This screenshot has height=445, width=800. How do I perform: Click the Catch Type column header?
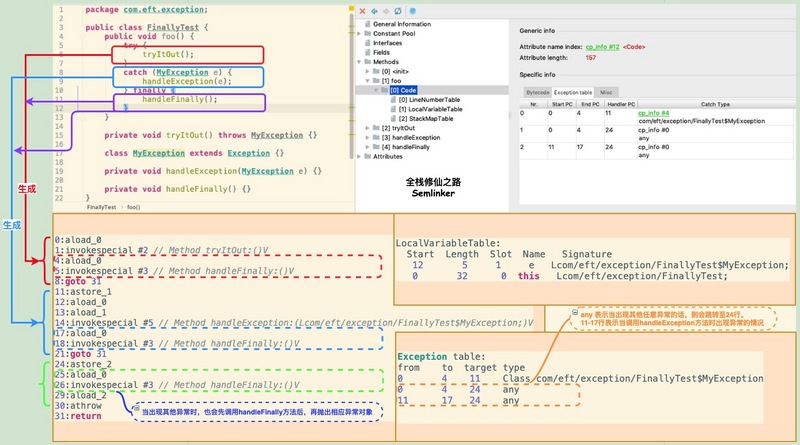715,104
